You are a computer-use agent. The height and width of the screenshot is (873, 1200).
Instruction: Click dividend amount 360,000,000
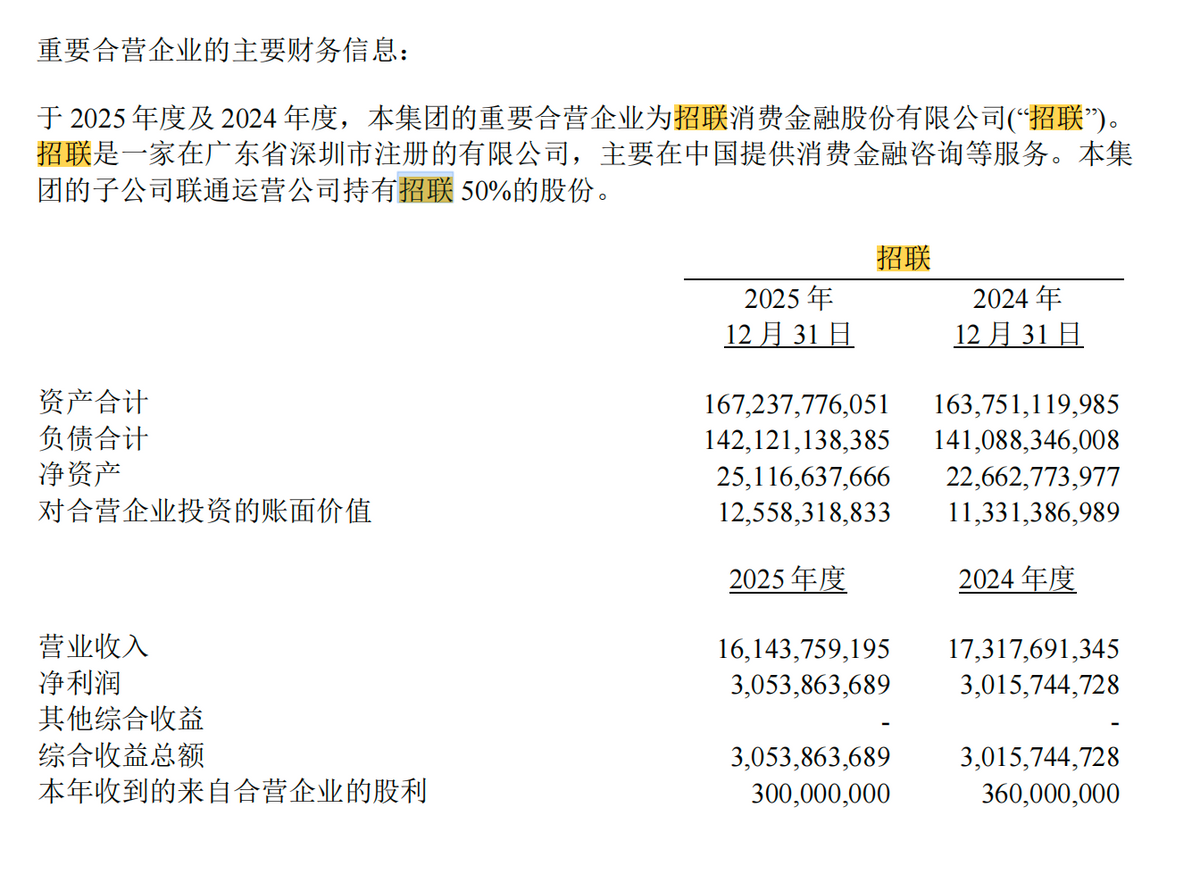point(1050,794)
